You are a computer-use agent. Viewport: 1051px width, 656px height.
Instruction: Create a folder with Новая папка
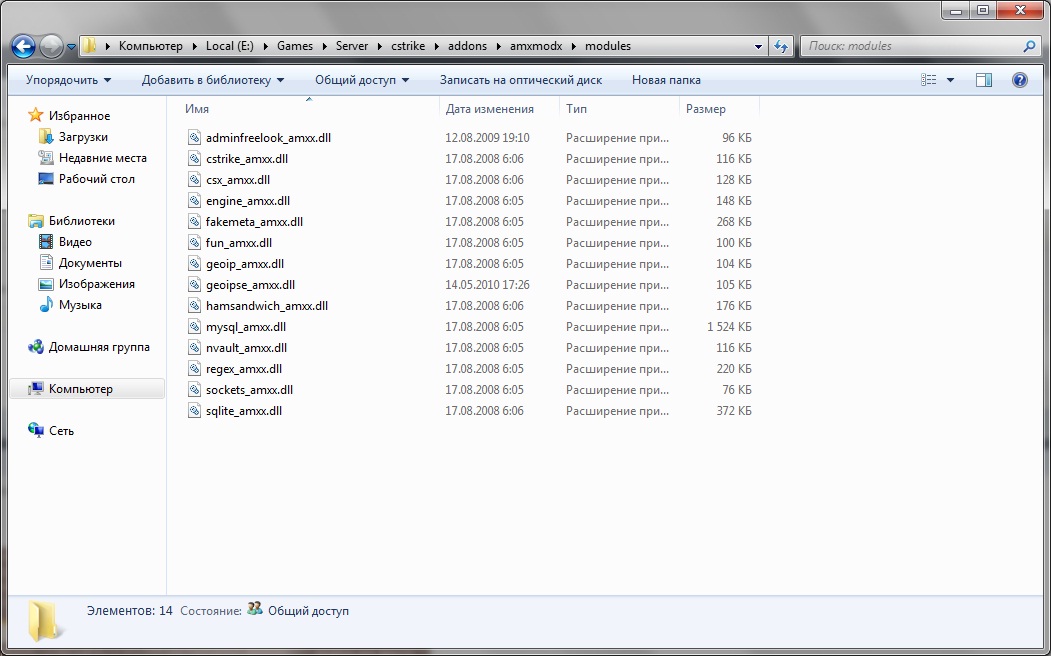tap(666, 80)
